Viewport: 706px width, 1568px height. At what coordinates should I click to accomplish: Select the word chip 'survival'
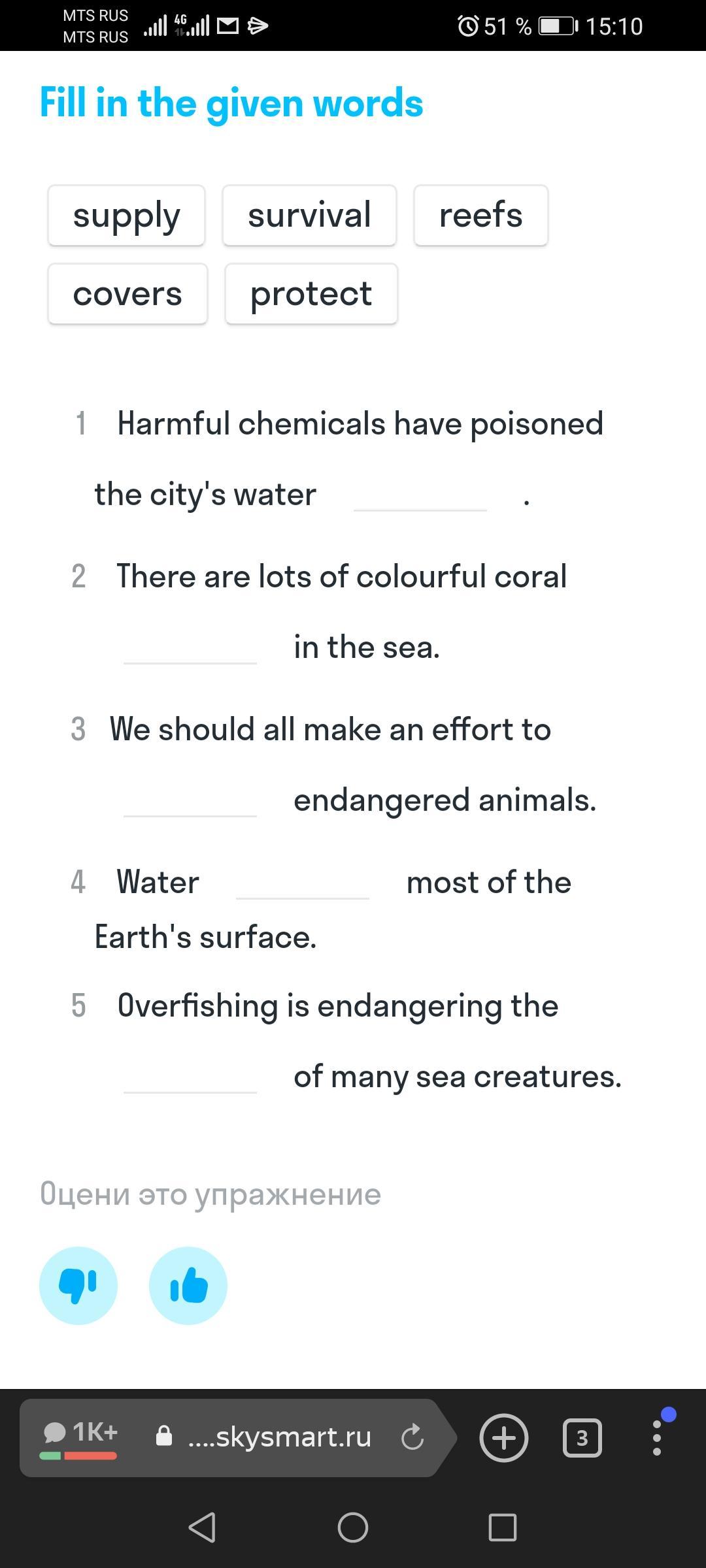pyautogui.click(x=309, y=216)
